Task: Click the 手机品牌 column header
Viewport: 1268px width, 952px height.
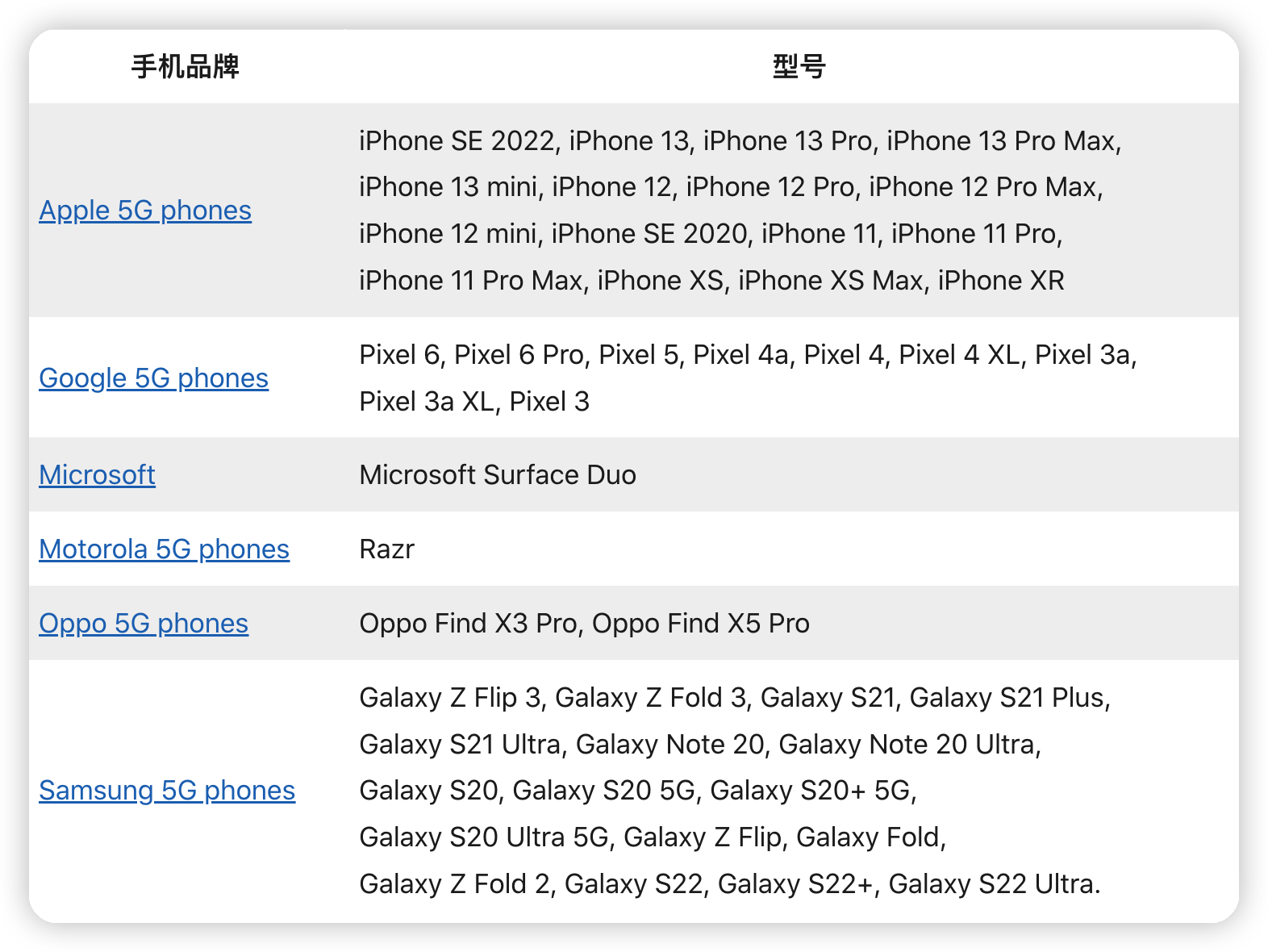Action: point(186,67)
